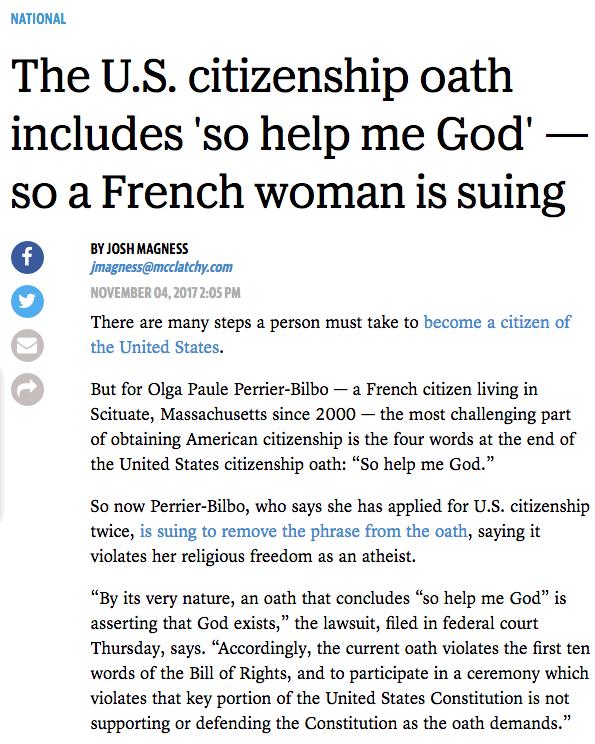Viewport: 595px width, 744px height.
Task: Click "the United States" blue link text
Action: 155,347
